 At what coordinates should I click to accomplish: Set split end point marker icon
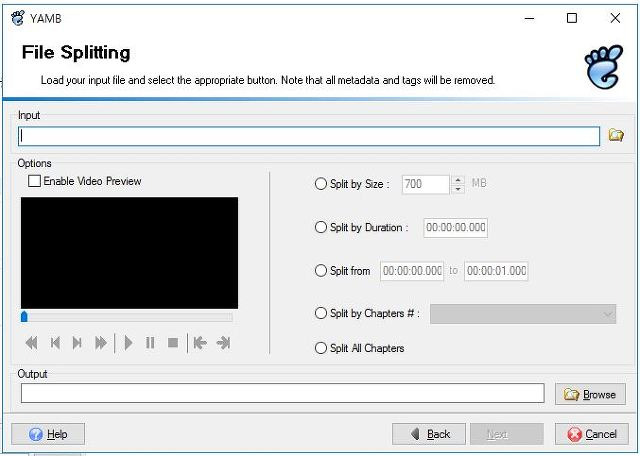[223, 343]
